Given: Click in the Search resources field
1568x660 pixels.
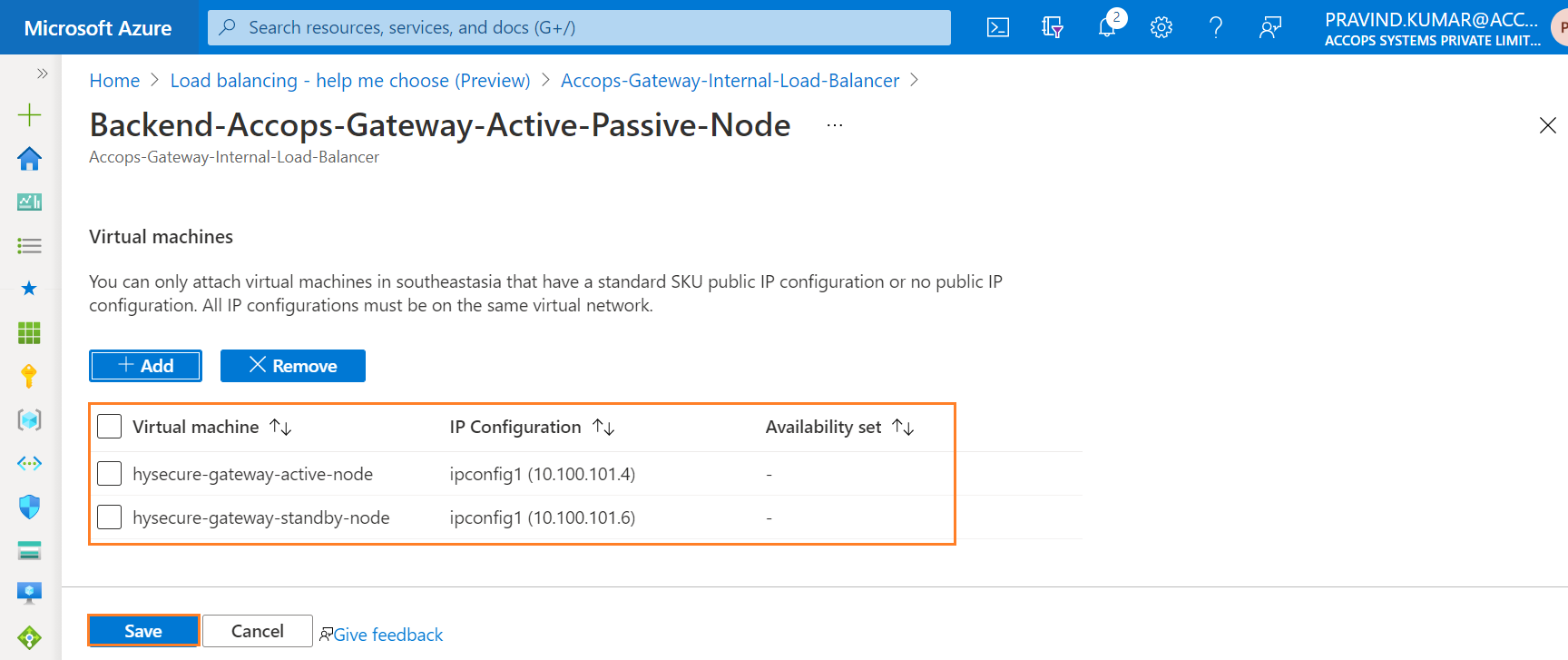Looking at the screenshot, I should click(579, 27).
